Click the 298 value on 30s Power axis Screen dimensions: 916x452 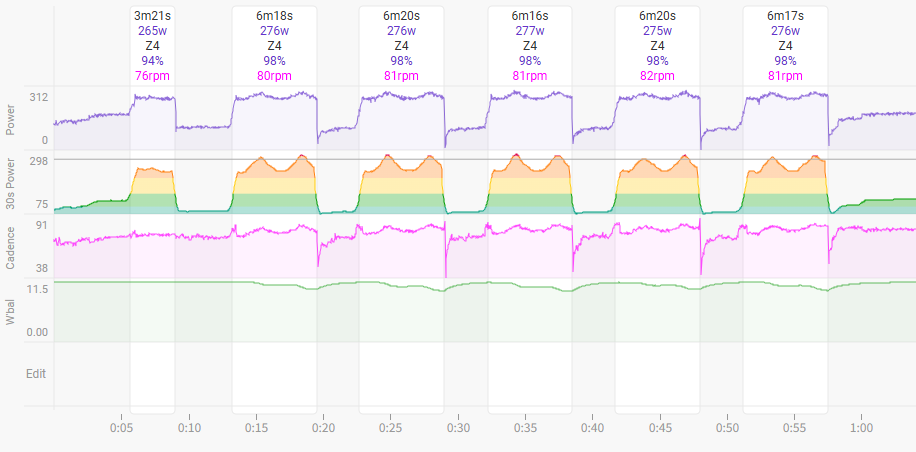39,160
